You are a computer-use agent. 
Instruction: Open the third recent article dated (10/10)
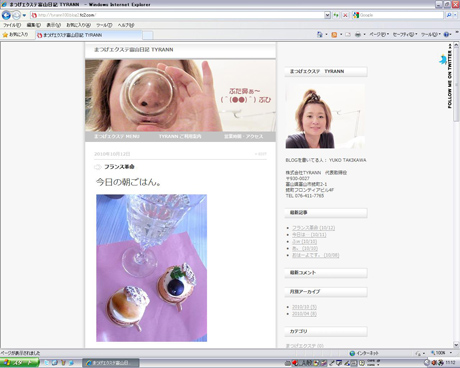(304, 242)
